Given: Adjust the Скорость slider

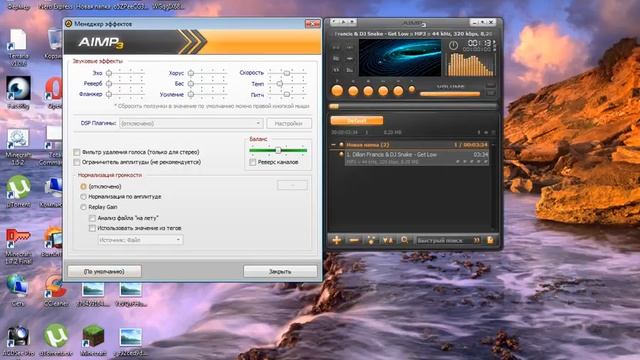Looking at the screenshot, I should point(287,73).
